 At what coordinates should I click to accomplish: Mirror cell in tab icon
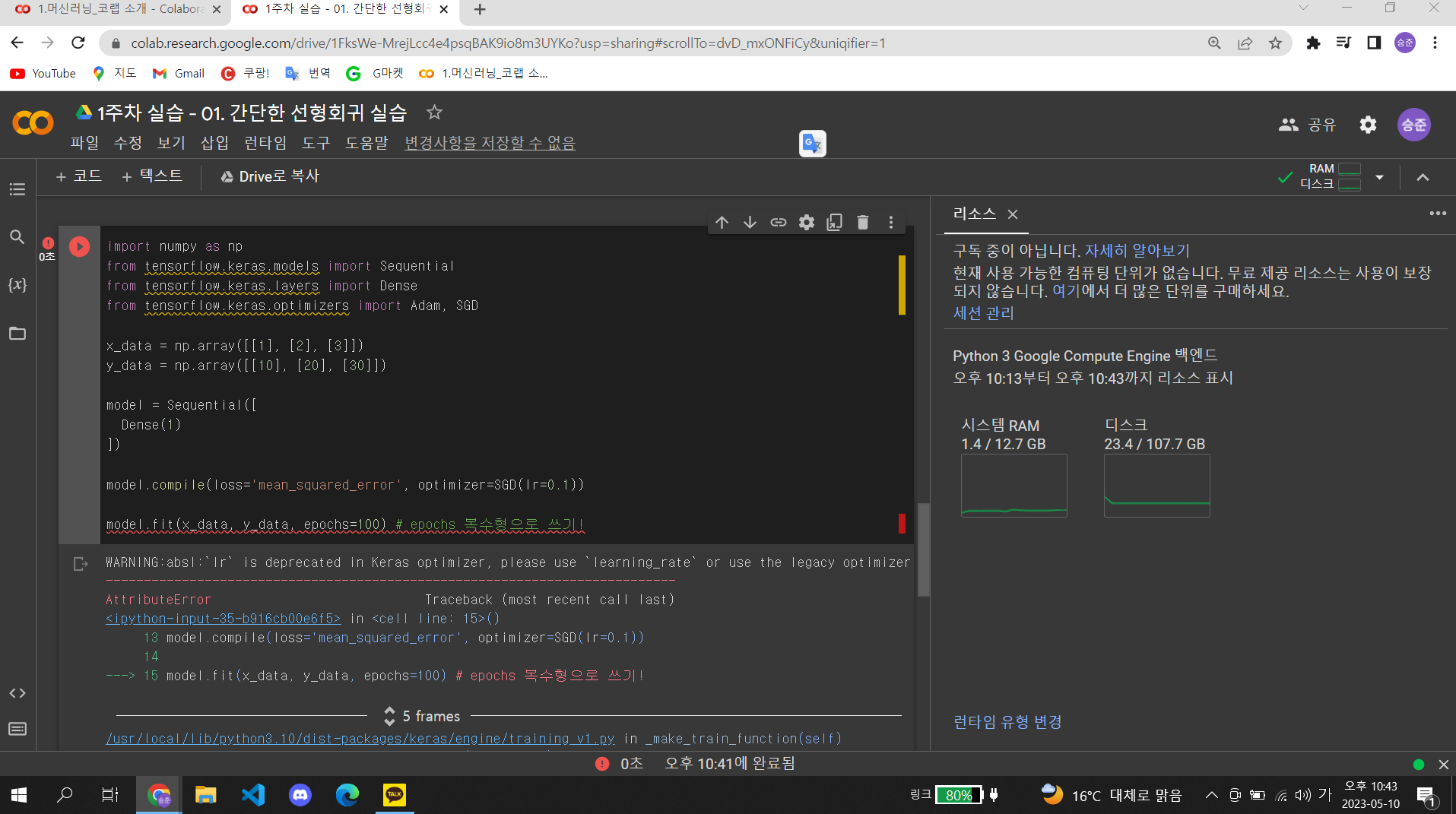pyautogui.click(x=835, y=222)
